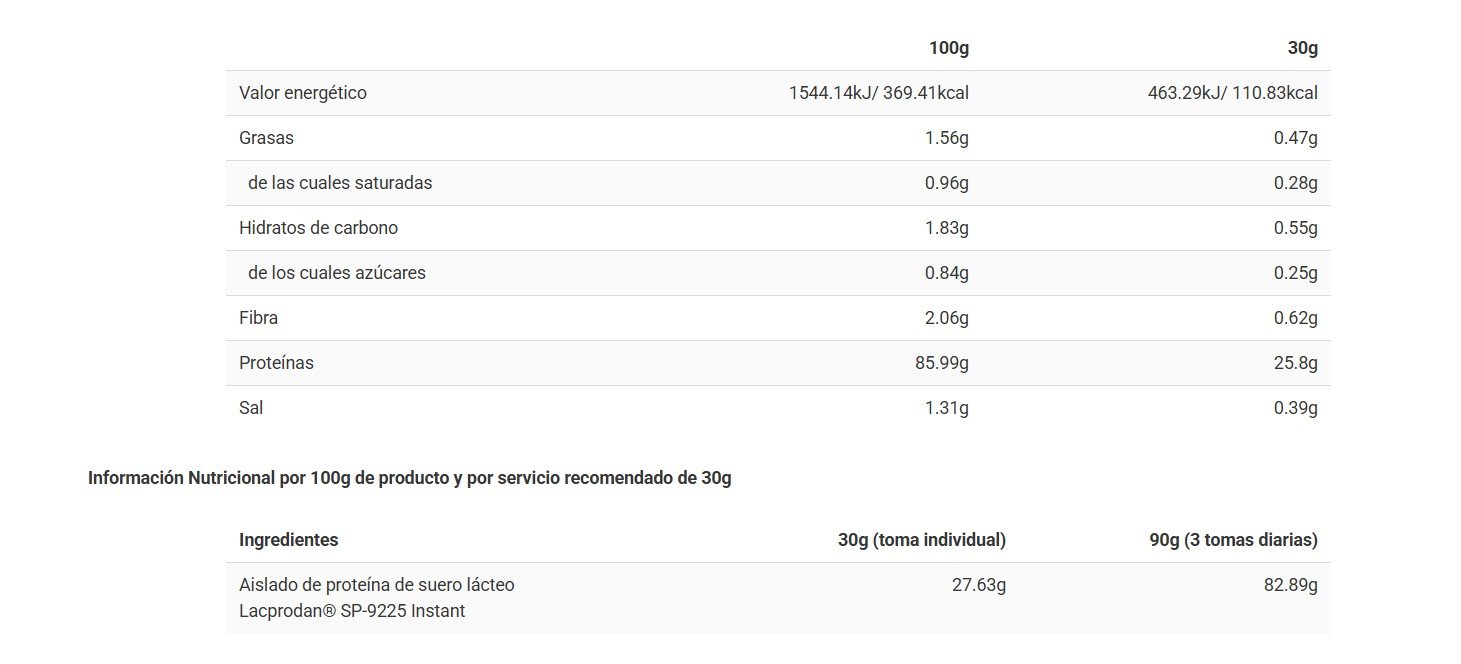Image resolution: width=1461 pixels, height=664 pixels.
Task: Click the 100g column header
Action: 949,48
